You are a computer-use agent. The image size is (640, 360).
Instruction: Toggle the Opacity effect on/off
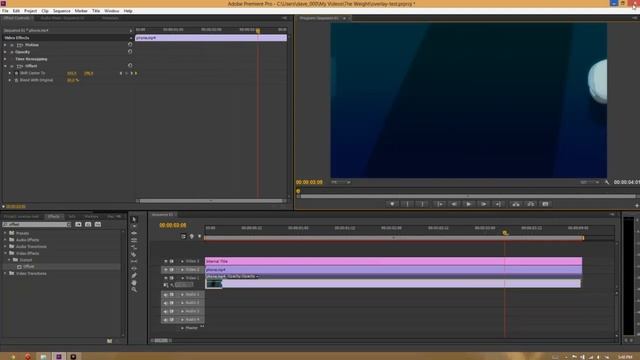pos(12,52)
